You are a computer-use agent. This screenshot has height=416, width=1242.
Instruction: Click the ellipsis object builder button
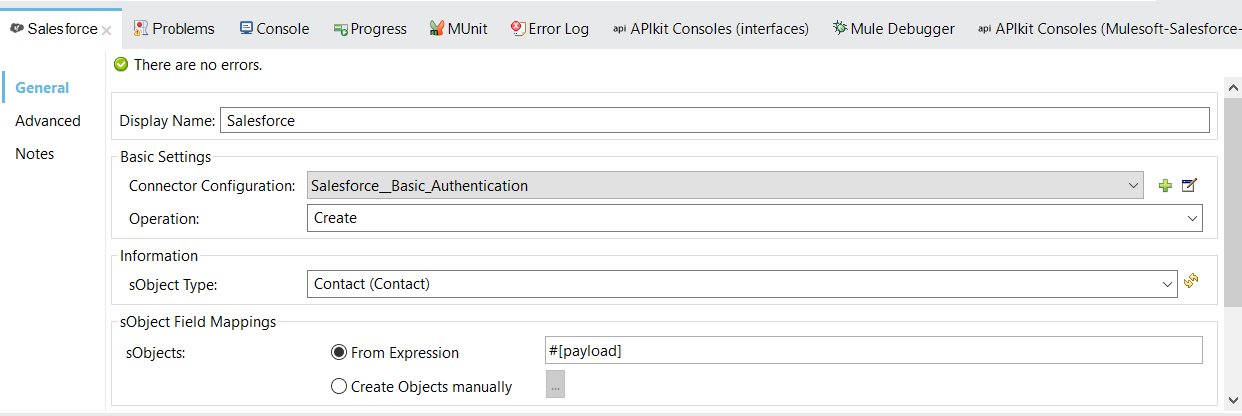pyautogui.click(x=555, y=386)
